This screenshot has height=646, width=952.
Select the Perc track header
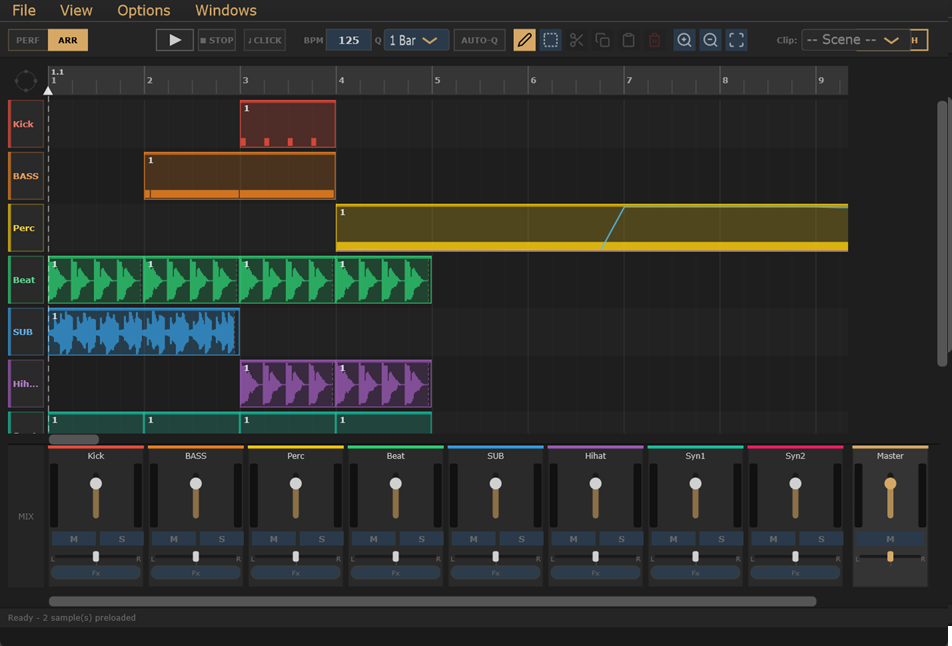26,228
